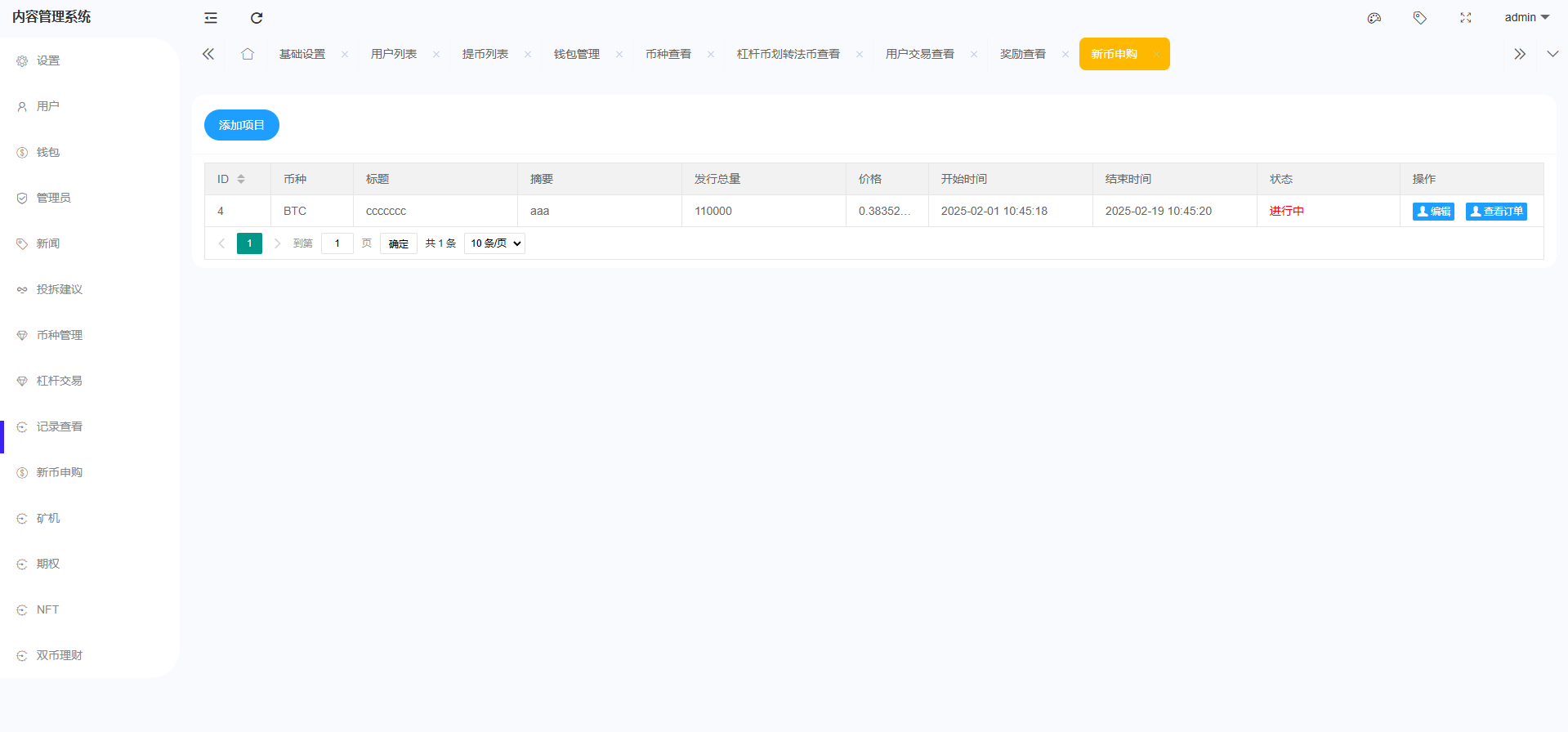Sort the table by ID column
This screenshot has height=732, width=1568.
click(x=241, y=179)
